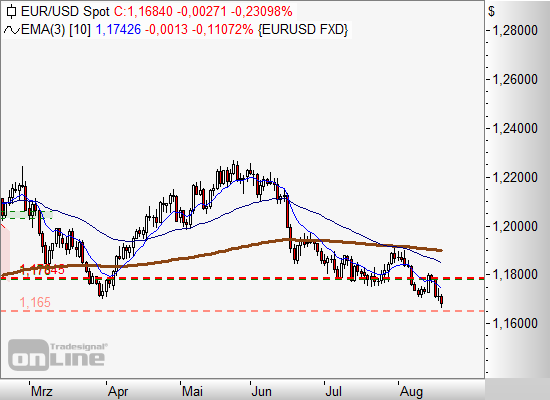Select the 1,17645 red level label

coord(42,270)
